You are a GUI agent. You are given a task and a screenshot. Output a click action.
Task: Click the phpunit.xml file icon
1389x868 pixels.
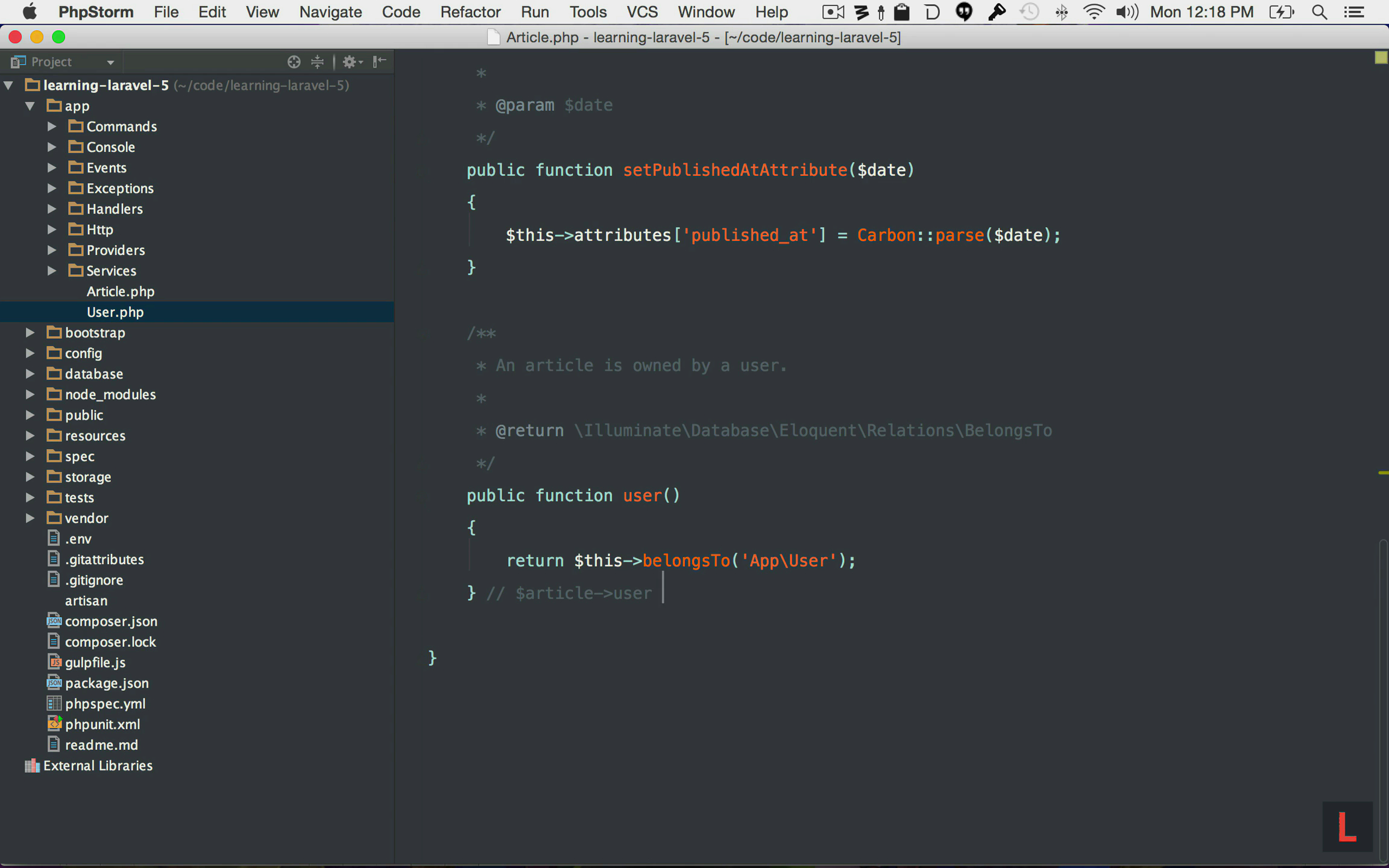[54, 723]
